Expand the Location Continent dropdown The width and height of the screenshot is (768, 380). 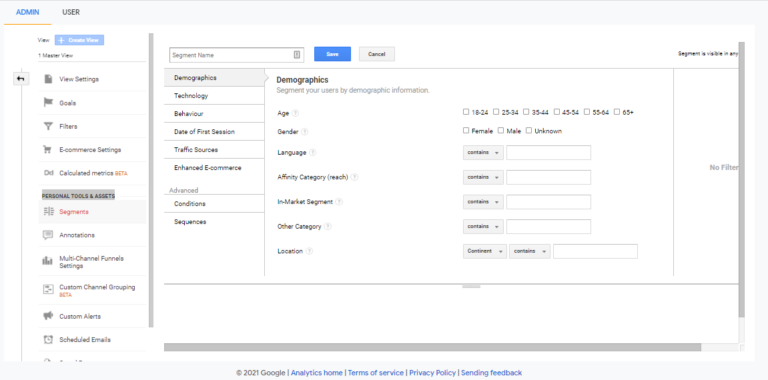pos(484,251)
